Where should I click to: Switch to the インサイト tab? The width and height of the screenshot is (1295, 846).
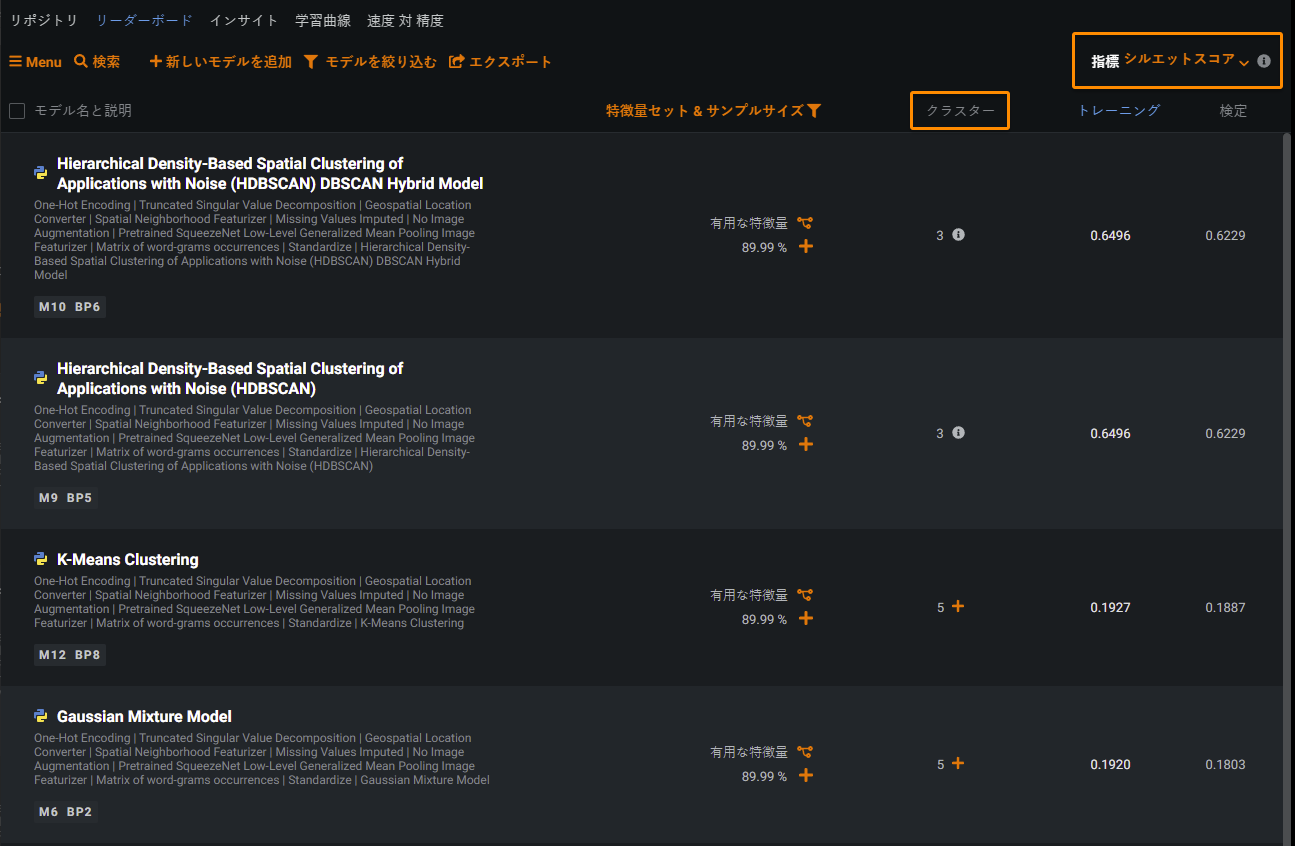tap(244, 20)
